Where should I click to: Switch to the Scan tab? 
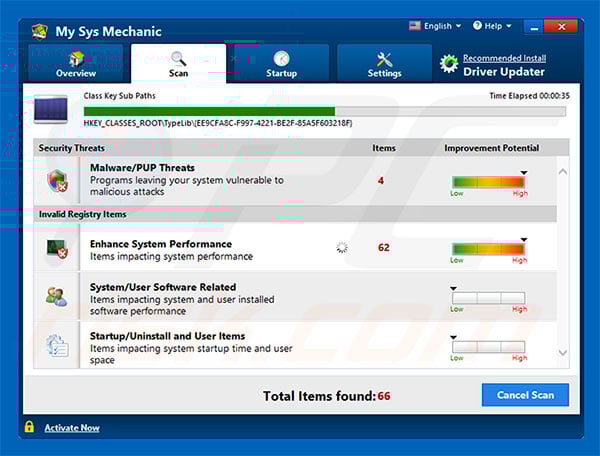click(x=178, y=63)
